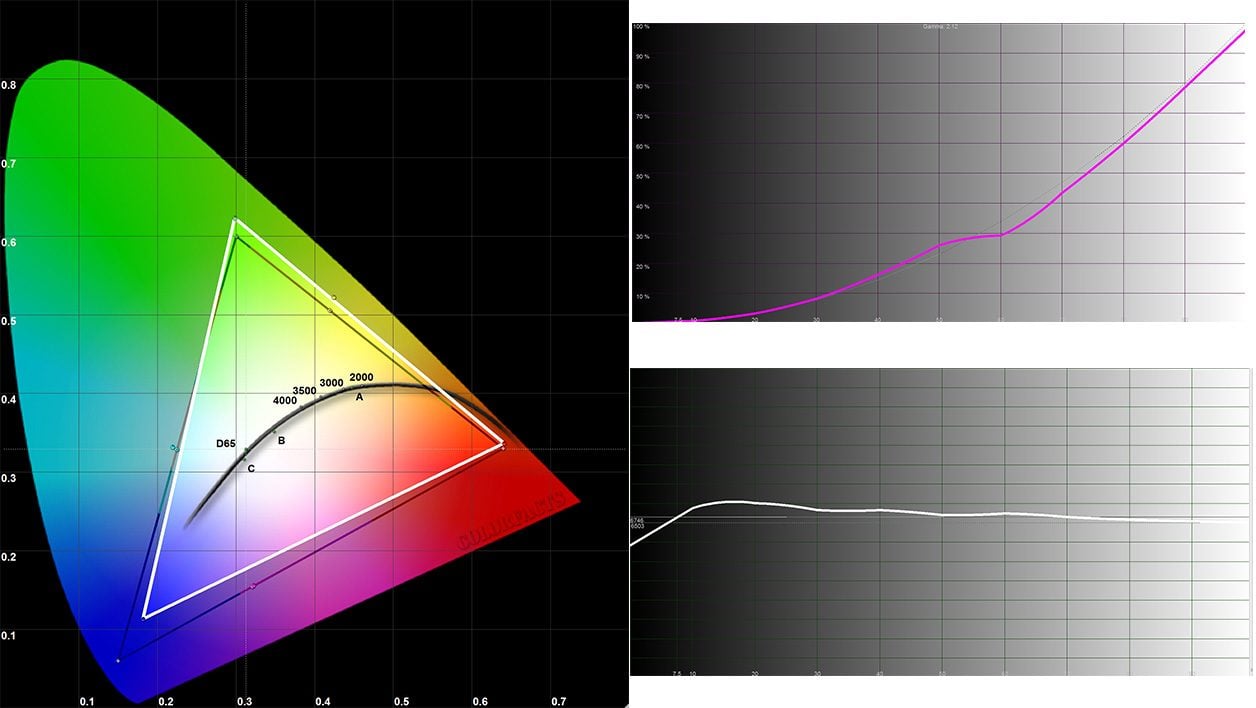Click the 30 % label on the gamma chart
Viewport: 1256px width, 708px height.
[643, 237]
